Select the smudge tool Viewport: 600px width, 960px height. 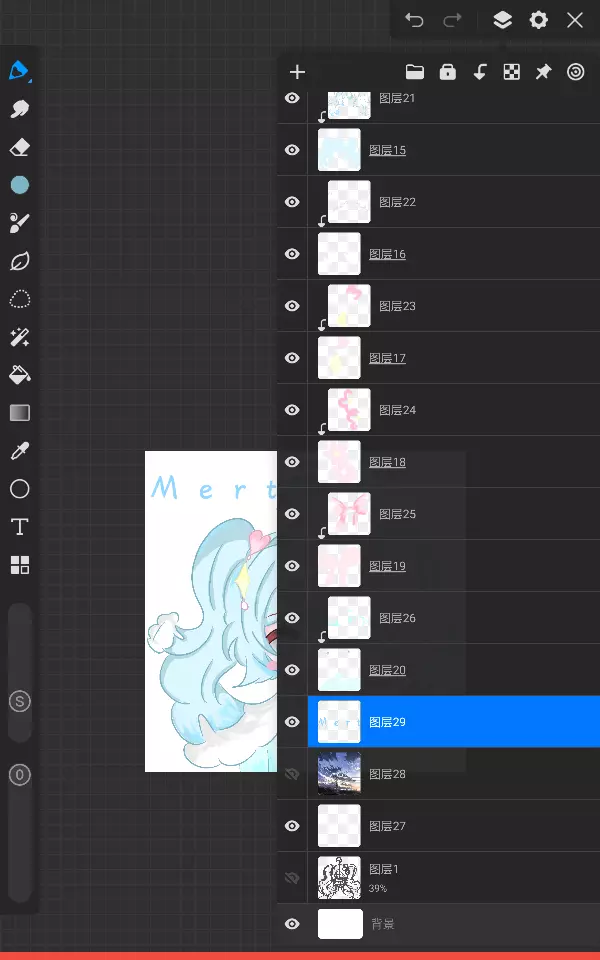tap(20, 110)
